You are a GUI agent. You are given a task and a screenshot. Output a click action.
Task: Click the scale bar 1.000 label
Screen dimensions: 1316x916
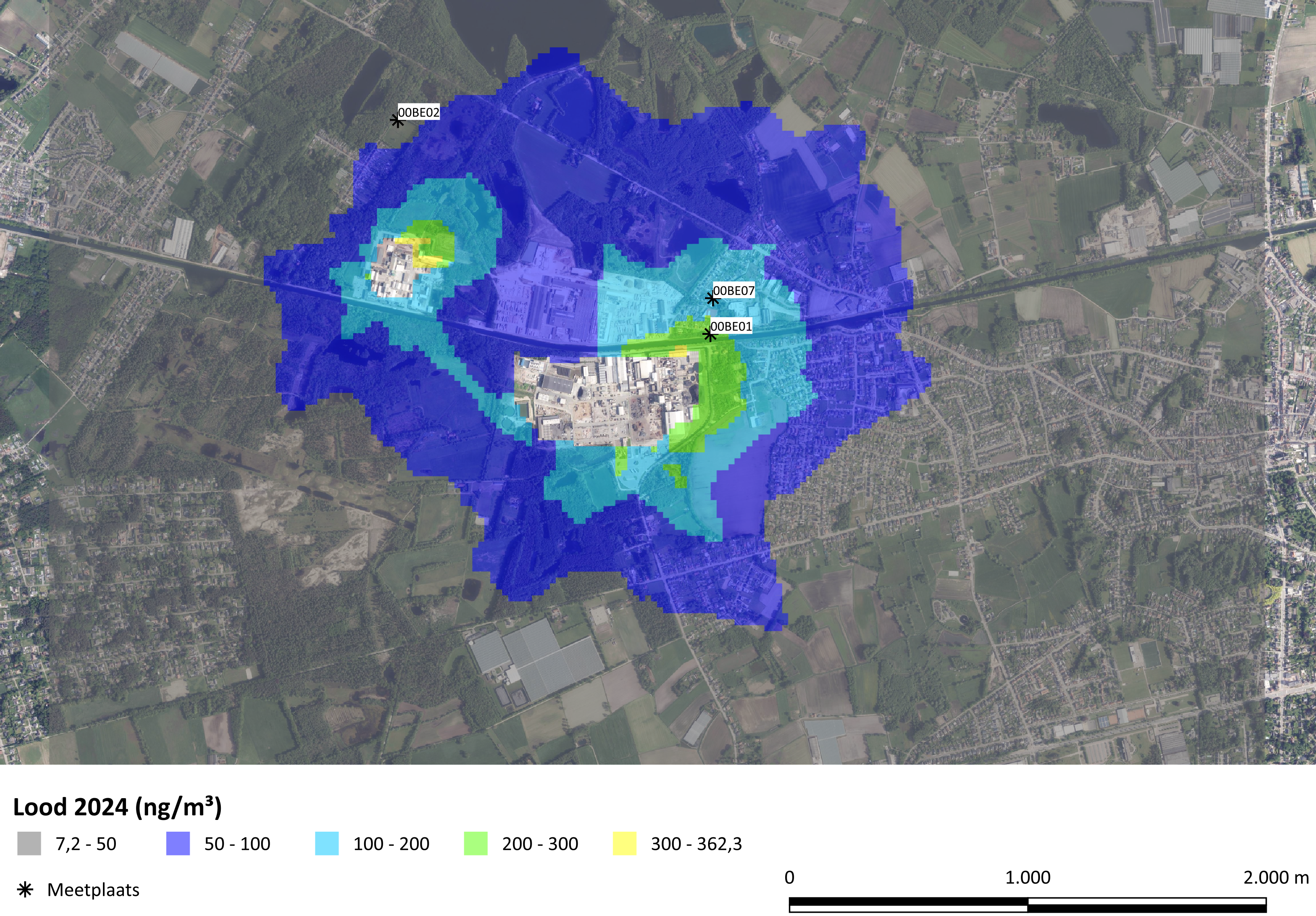[x=1028, y=878]
